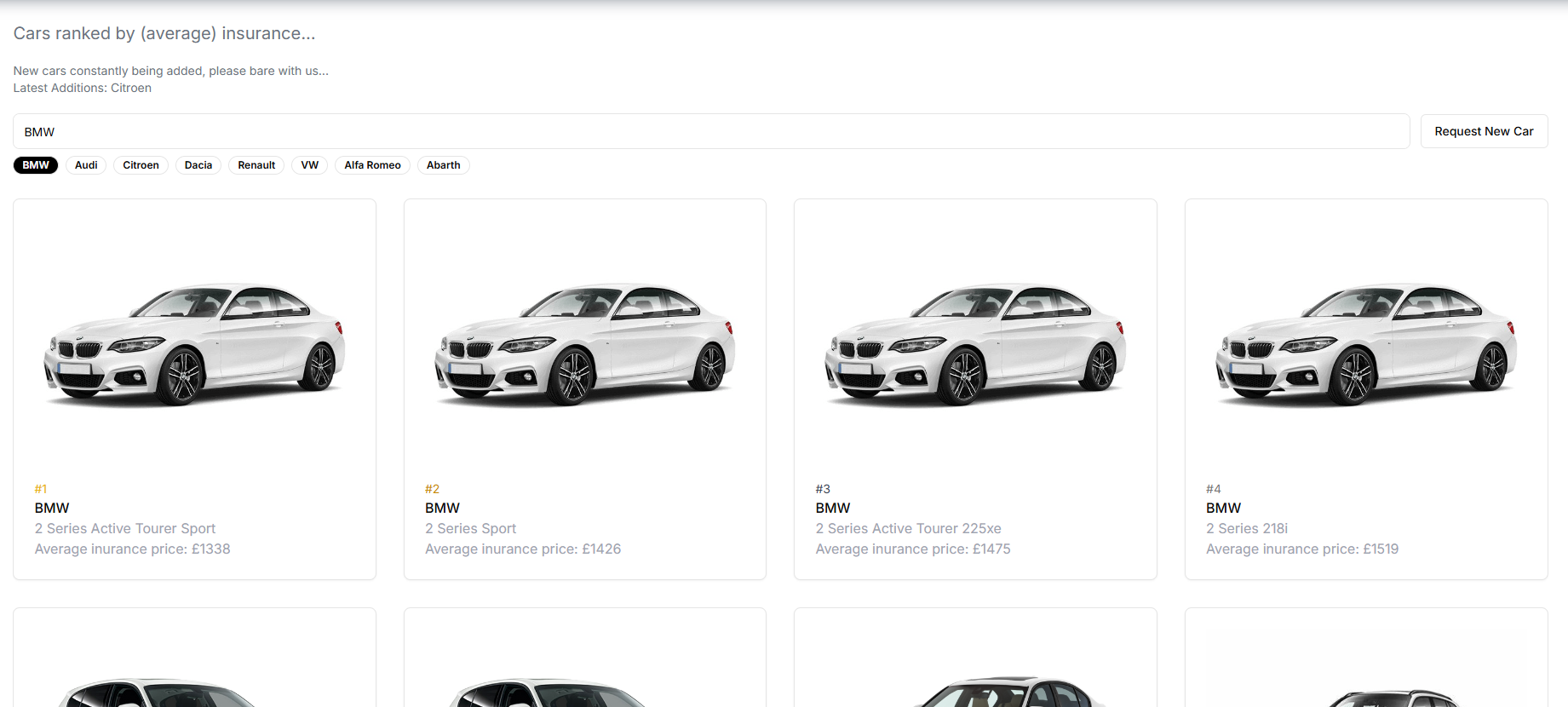
Task: Click the Request New Car button
Action: pyautogui.click(x=1484, y=131)
